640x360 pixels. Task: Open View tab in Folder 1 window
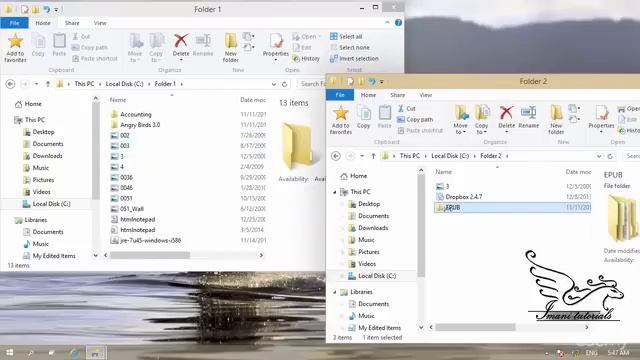point(100,23)
